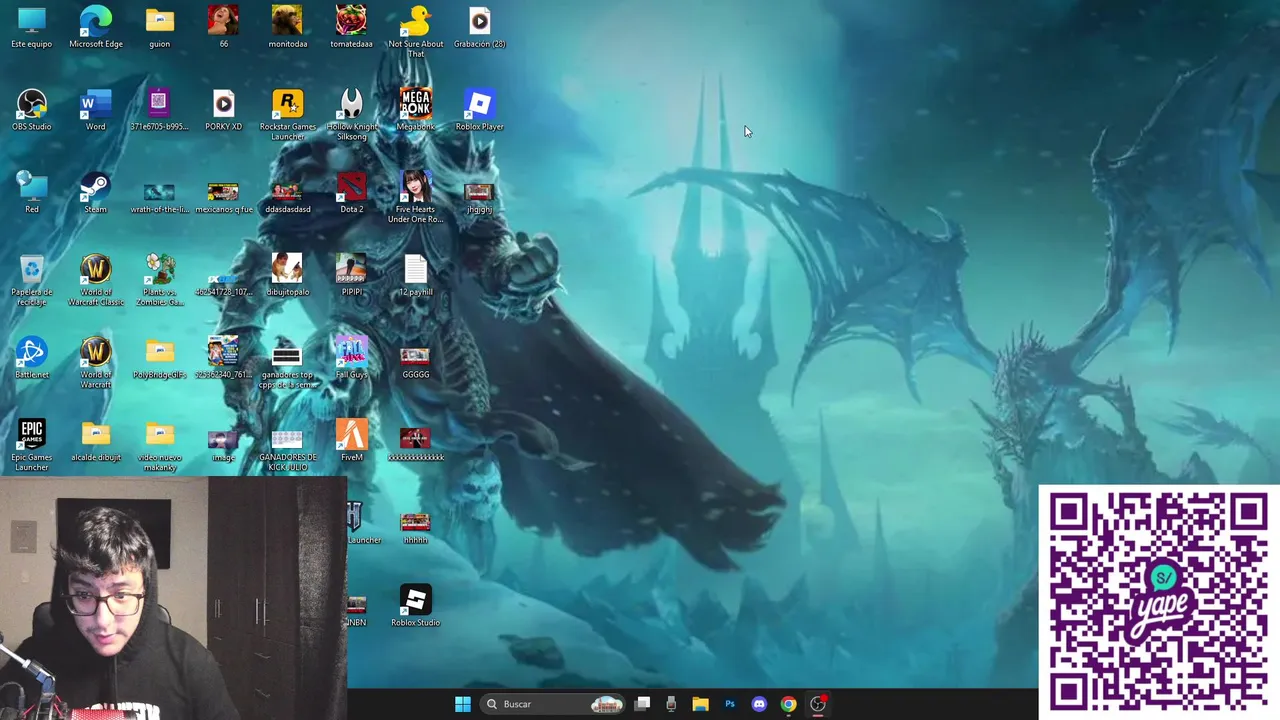Launch Roblox Studio from the desktop
Screen dimensions: 1280x720
click(x=415, y=607)
